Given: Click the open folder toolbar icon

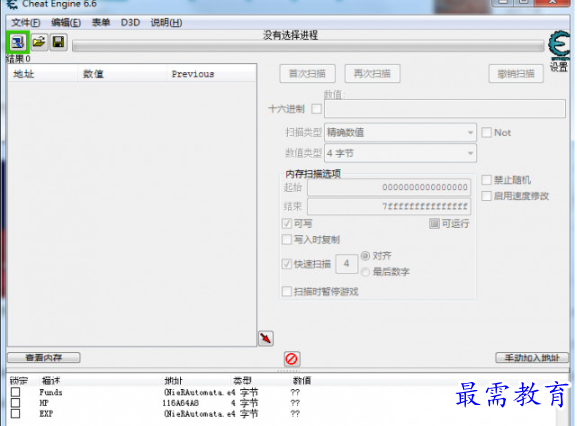Looking at the screenshot, I should (x=39, y=42).
